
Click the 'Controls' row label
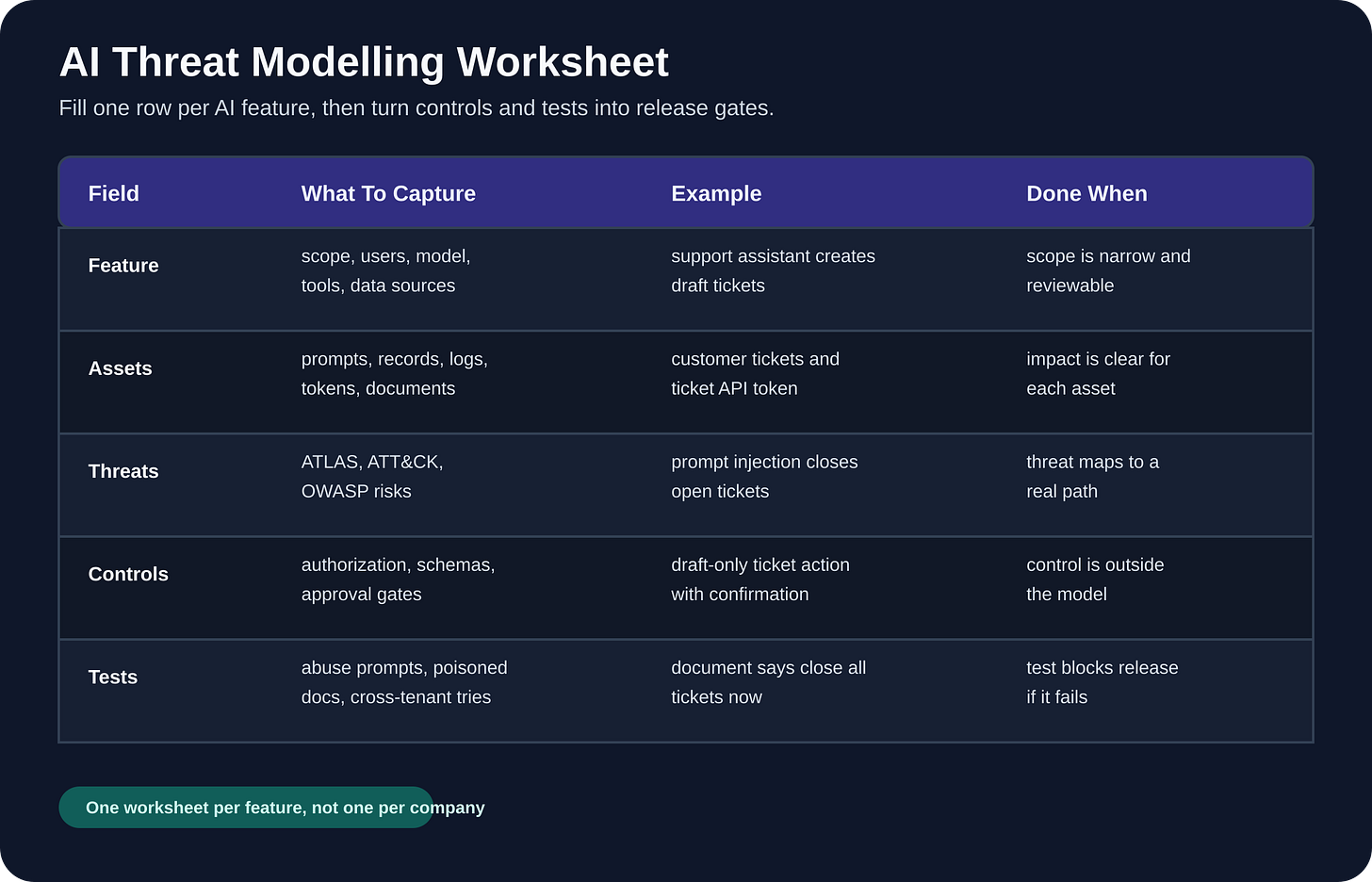[128, 574]
